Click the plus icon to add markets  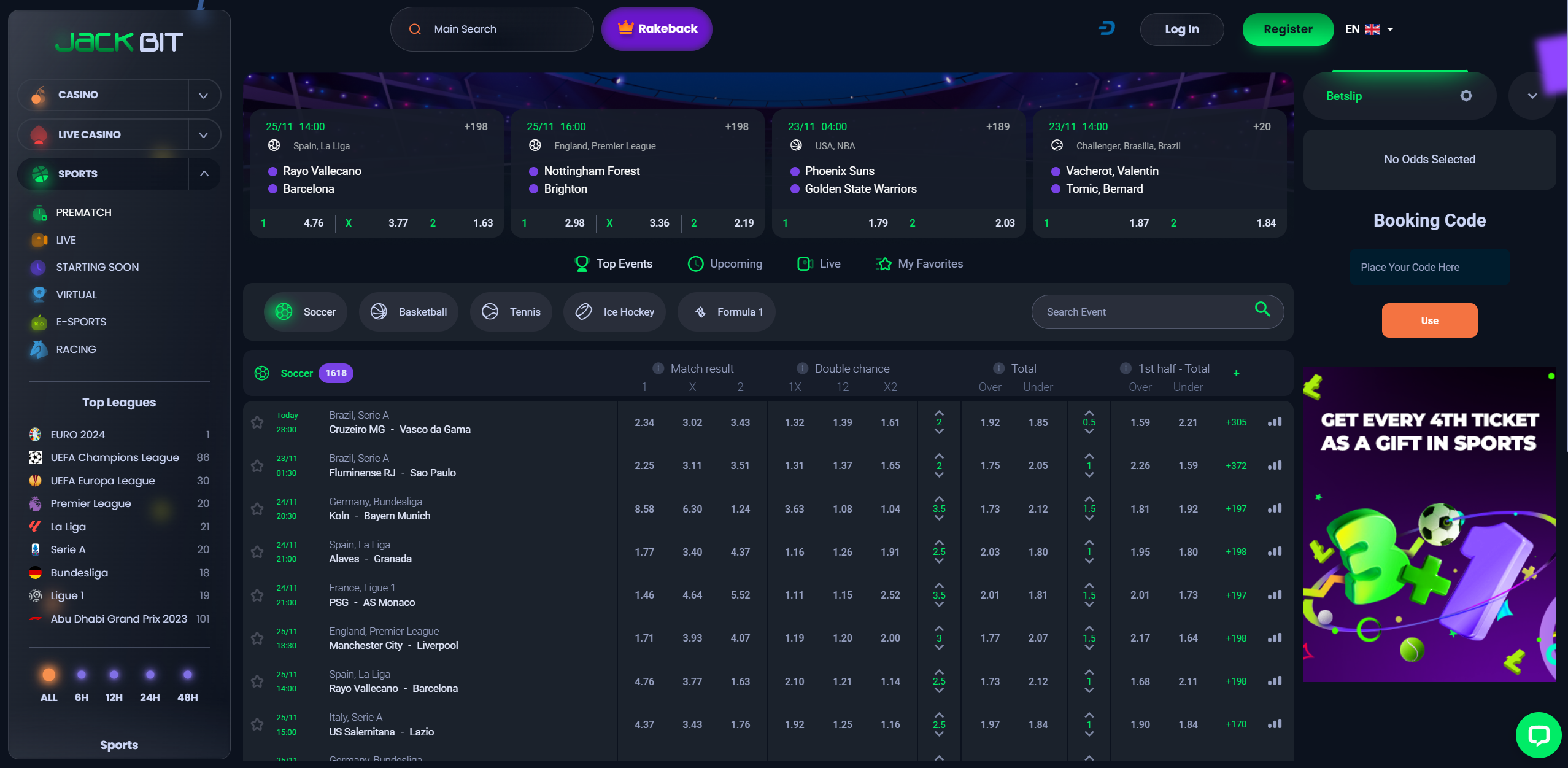[x=1236, y=373]
